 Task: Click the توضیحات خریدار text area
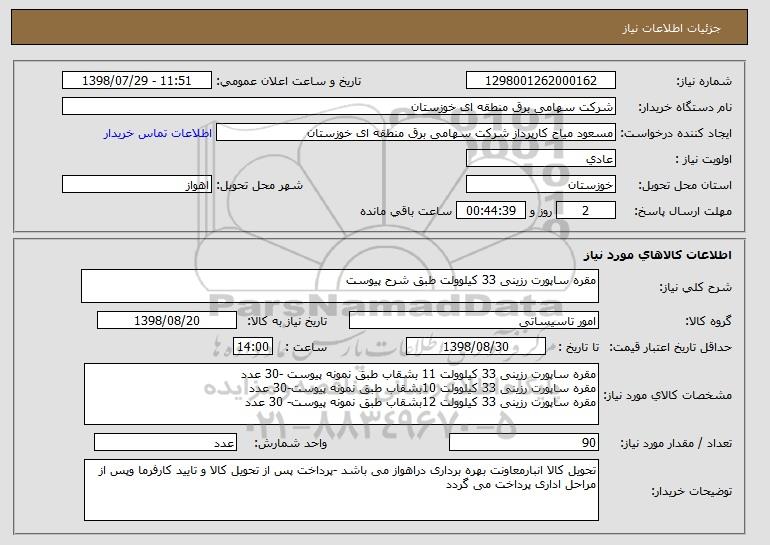click(x=341, y=490)
